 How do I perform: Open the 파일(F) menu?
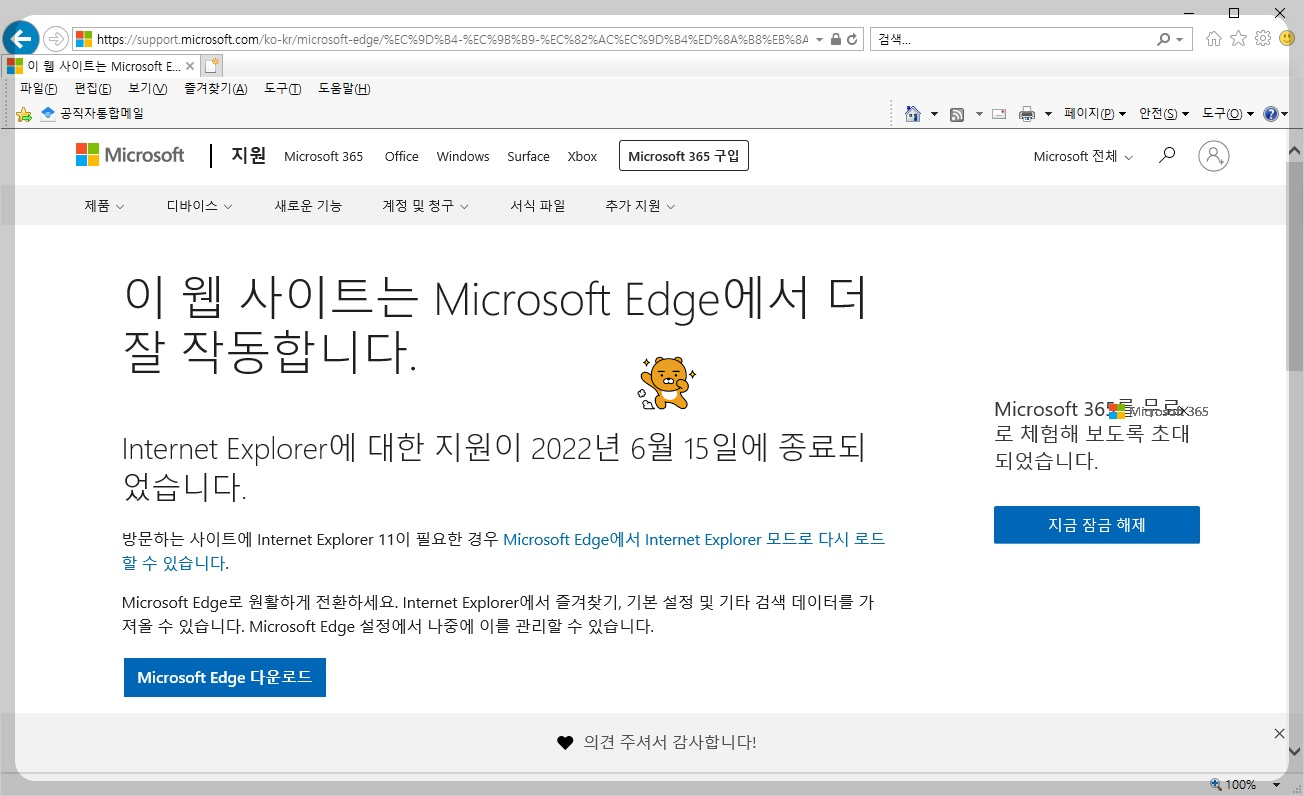click(39, 89)
